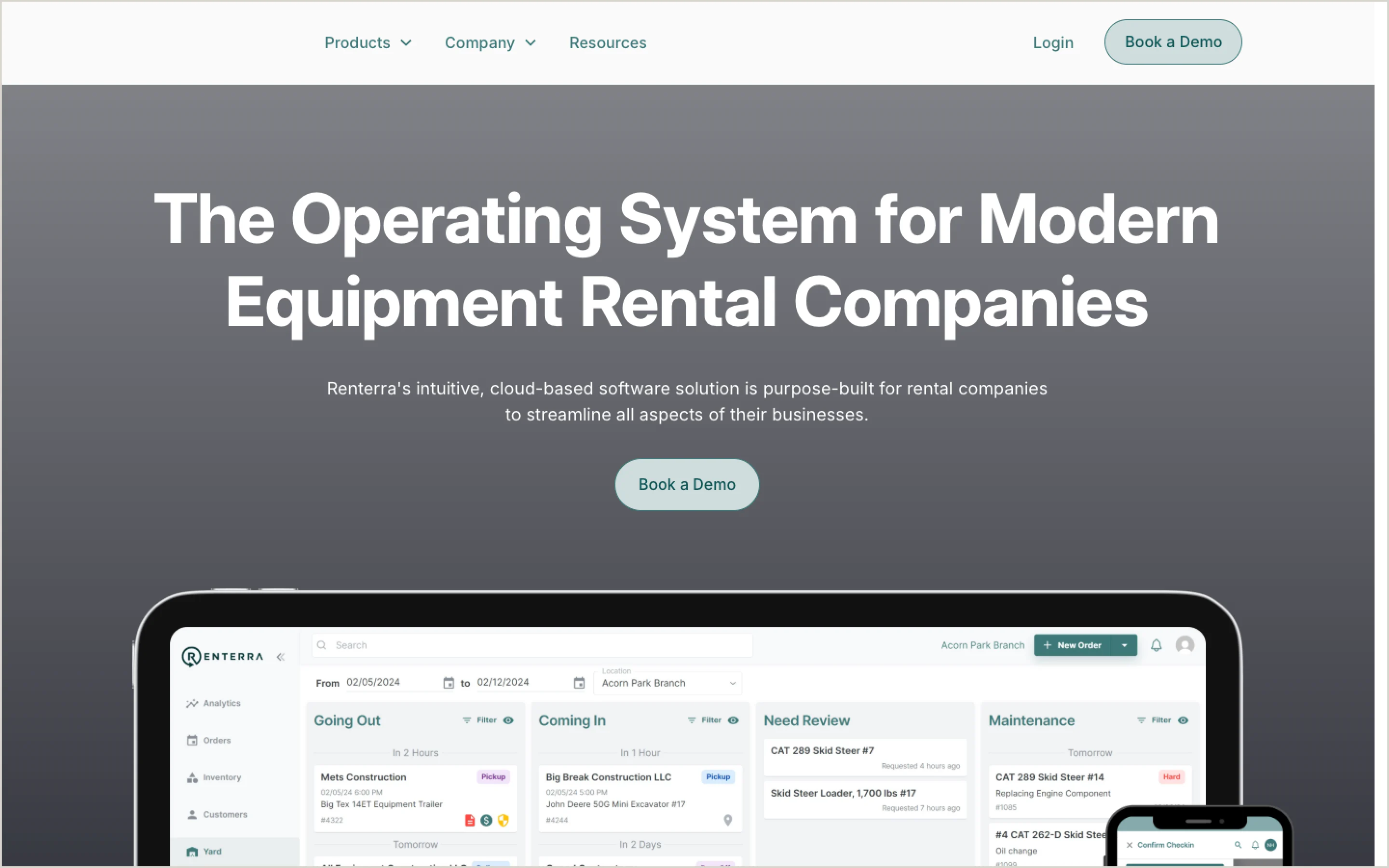Open Analytics in the sidebar

214,703
